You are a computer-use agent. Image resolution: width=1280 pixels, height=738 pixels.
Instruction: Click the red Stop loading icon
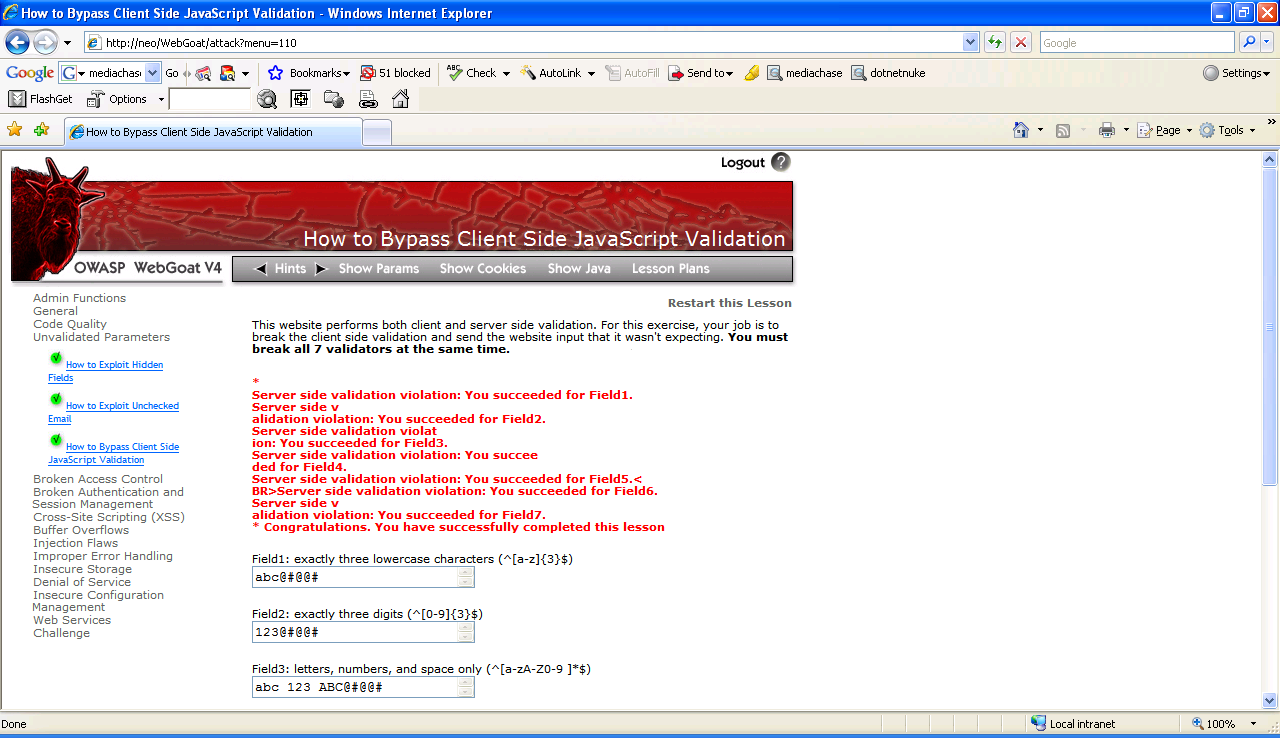(x=1020, y=42)
